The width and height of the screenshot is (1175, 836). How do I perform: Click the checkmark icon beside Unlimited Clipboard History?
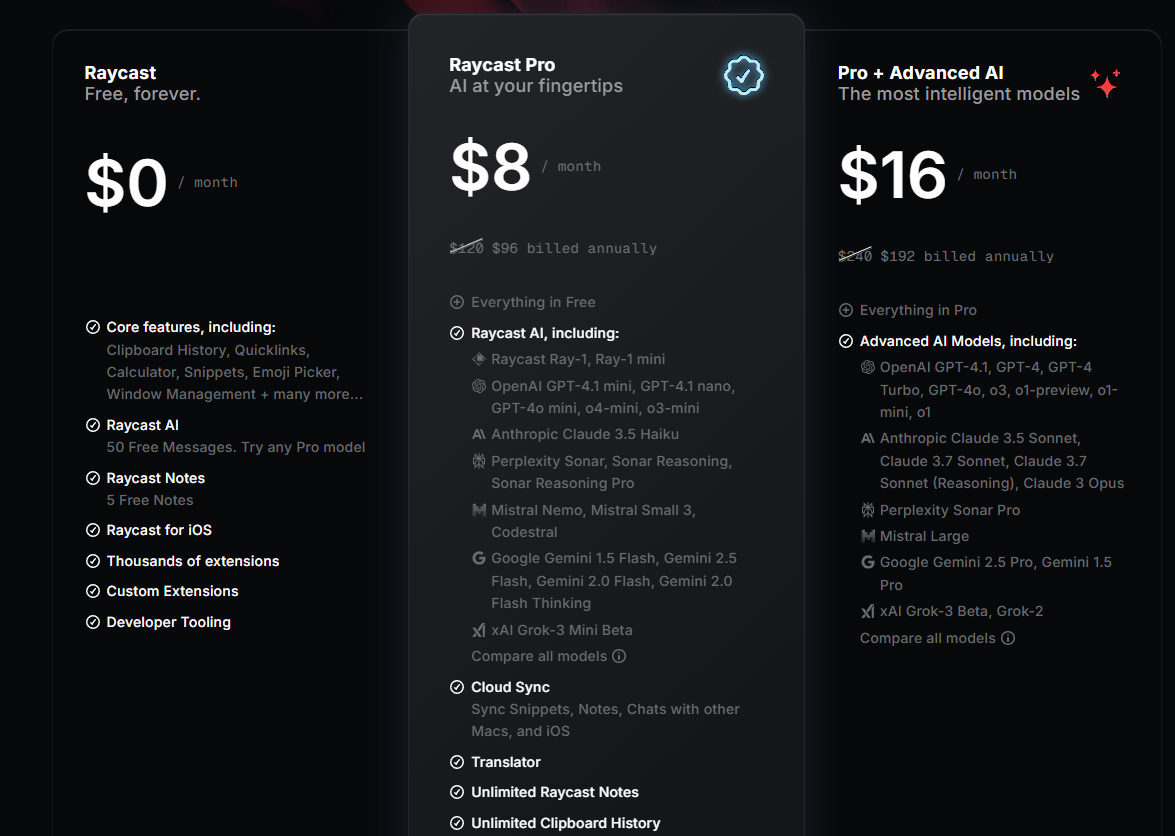tap(456, 823)
